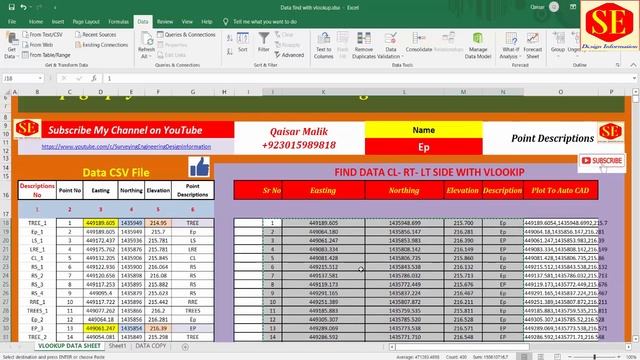Screen dimensions: 640x360
Task: Open the Customize Quick Access Toolbar dropdown
Action: click(x=55, y=7)
